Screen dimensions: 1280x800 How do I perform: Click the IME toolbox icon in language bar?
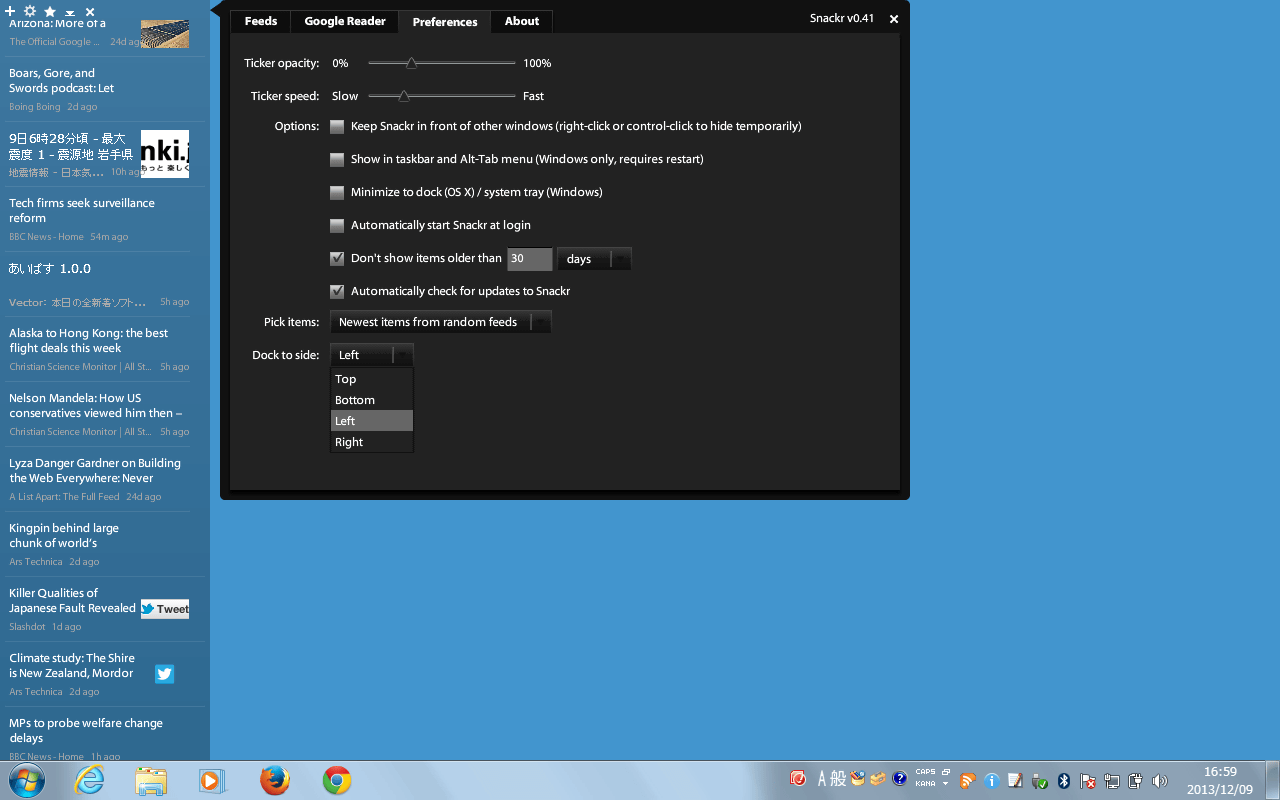[x=878, y=778]
